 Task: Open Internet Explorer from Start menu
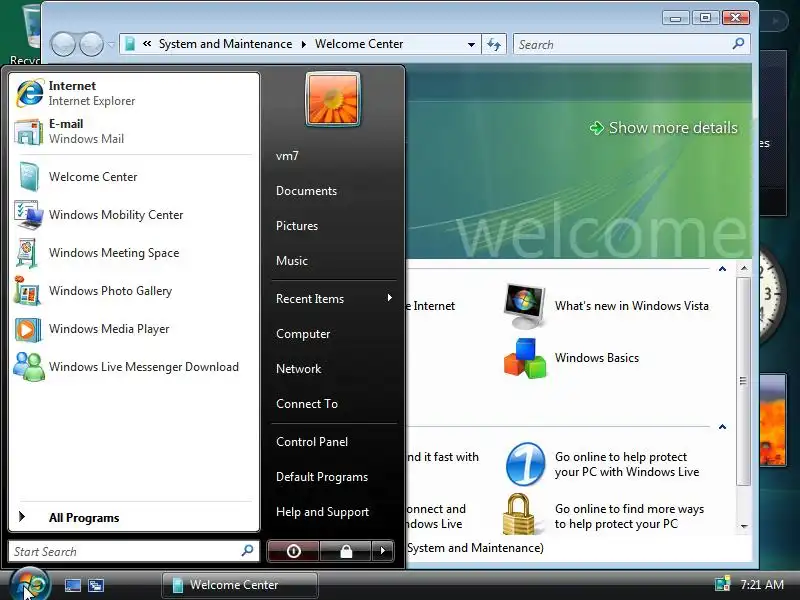point(134,93)
